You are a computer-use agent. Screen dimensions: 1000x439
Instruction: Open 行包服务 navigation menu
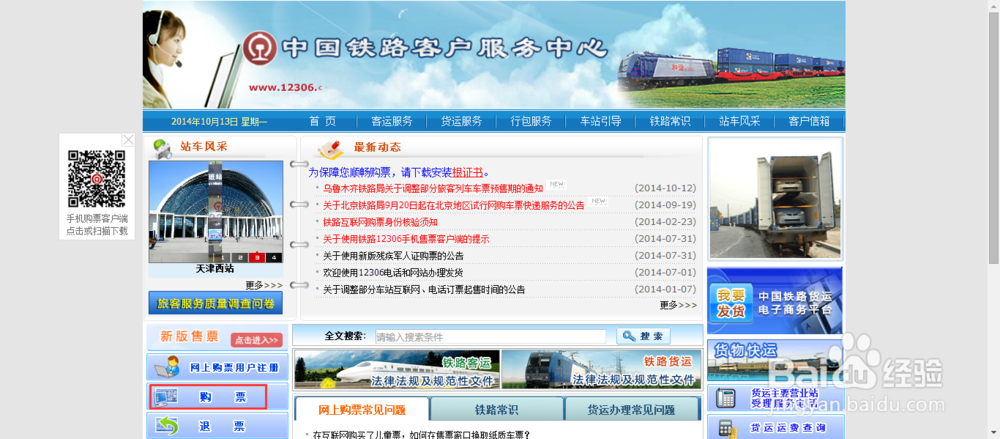pyautogui.click(x=531, y=121)
